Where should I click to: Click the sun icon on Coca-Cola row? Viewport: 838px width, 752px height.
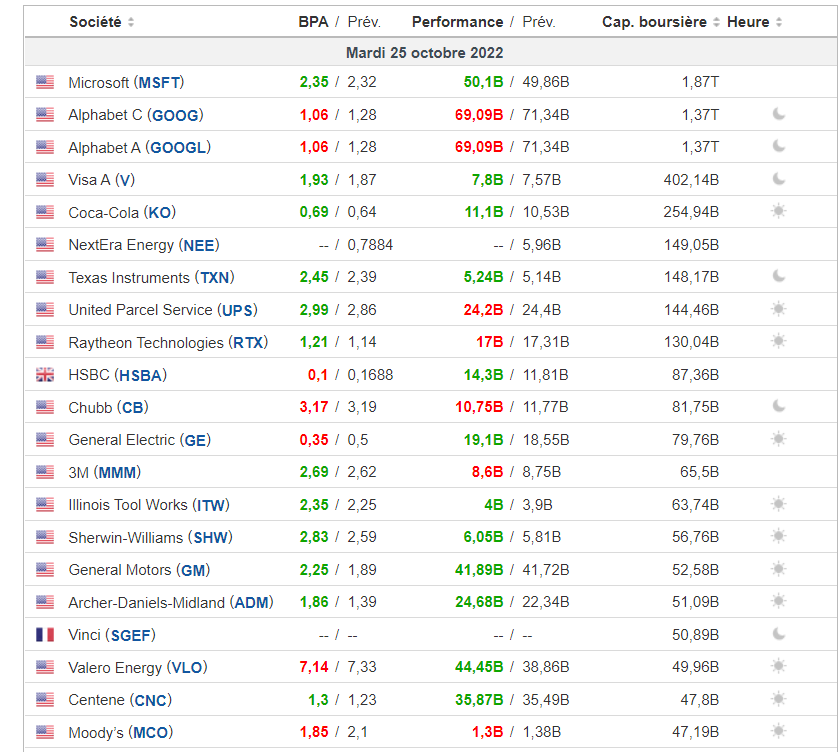pyautogui.click(x=779, y=212)
